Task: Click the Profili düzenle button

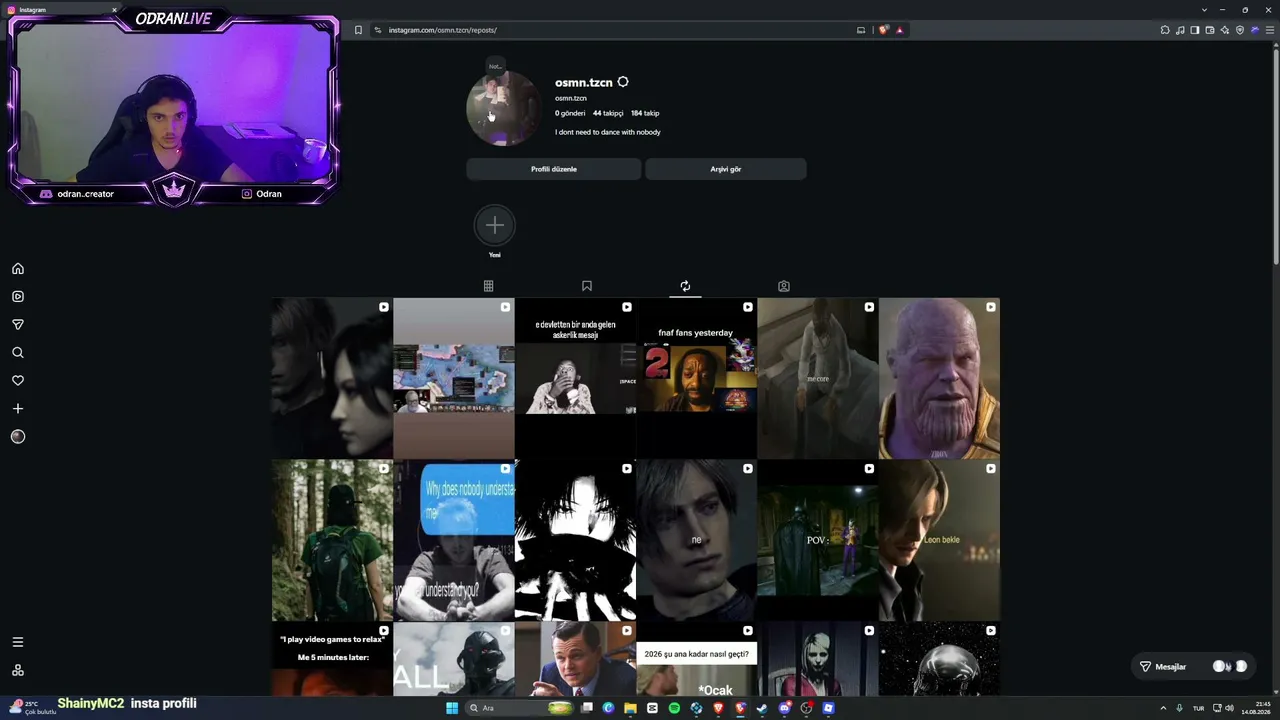Action: pos(554,169)
